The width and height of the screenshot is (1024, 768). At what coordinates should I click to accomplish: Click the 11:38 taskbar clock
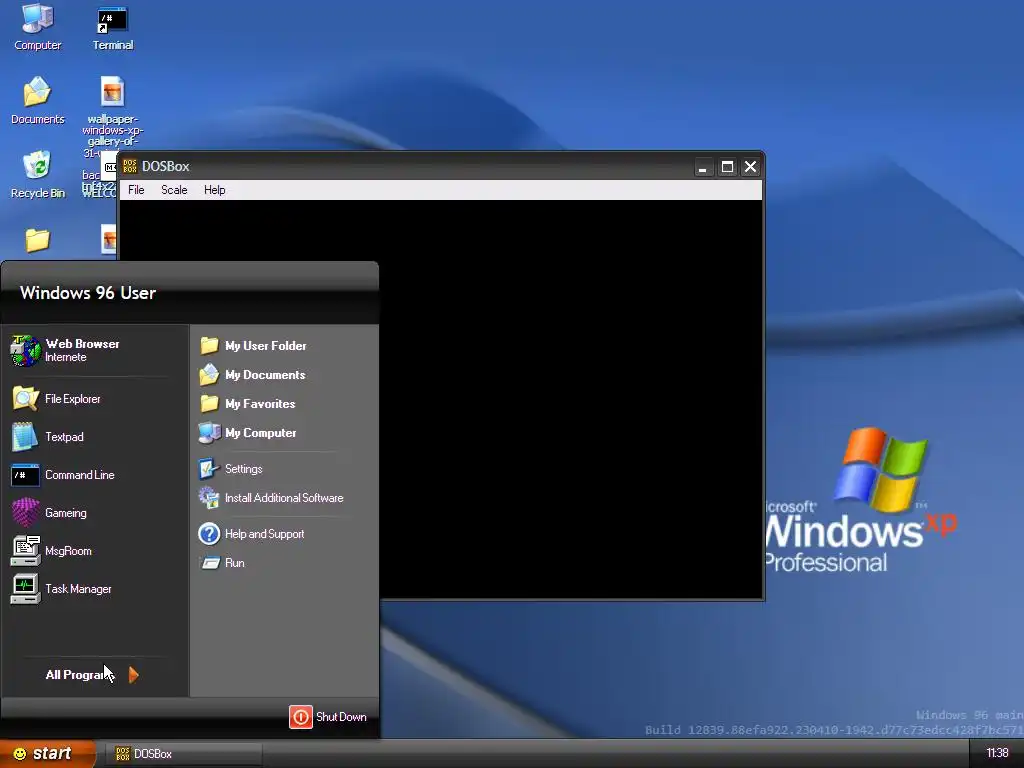997,753
